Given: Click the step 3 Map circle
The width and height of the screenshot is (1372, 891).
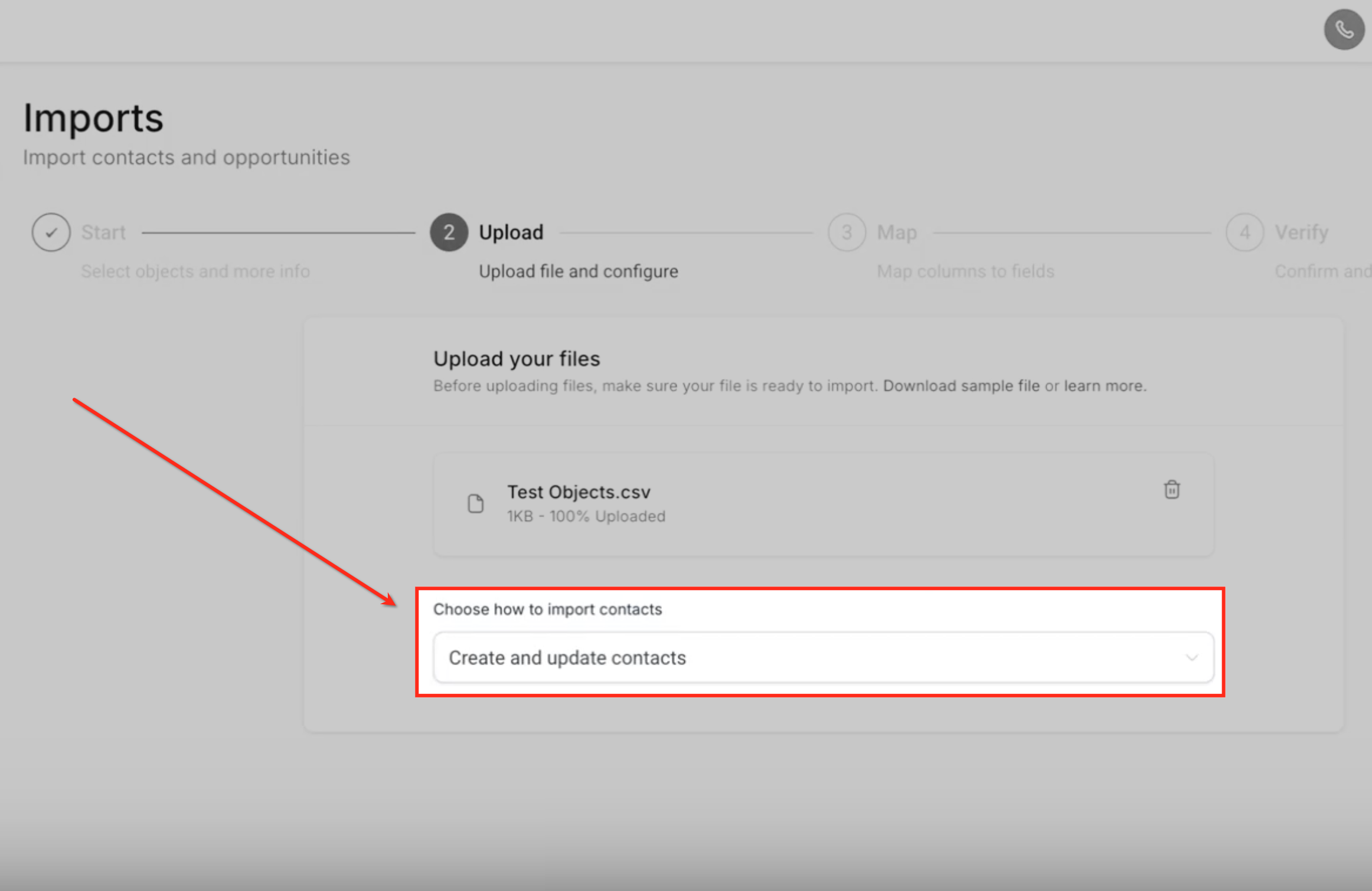Looking at the screenshot, I should point(847,232).
